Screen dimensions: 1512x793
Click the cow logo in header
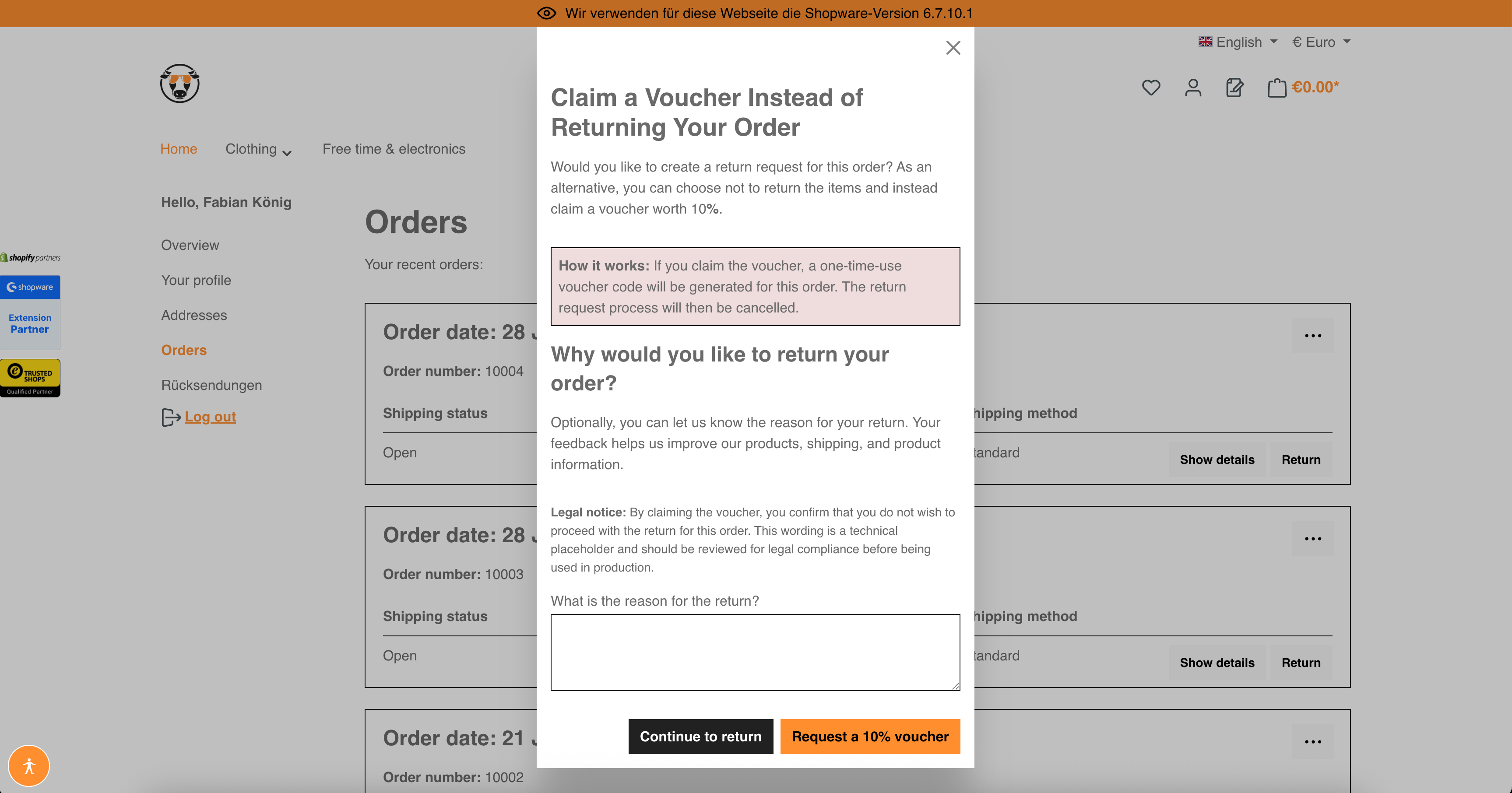(179, 83)
